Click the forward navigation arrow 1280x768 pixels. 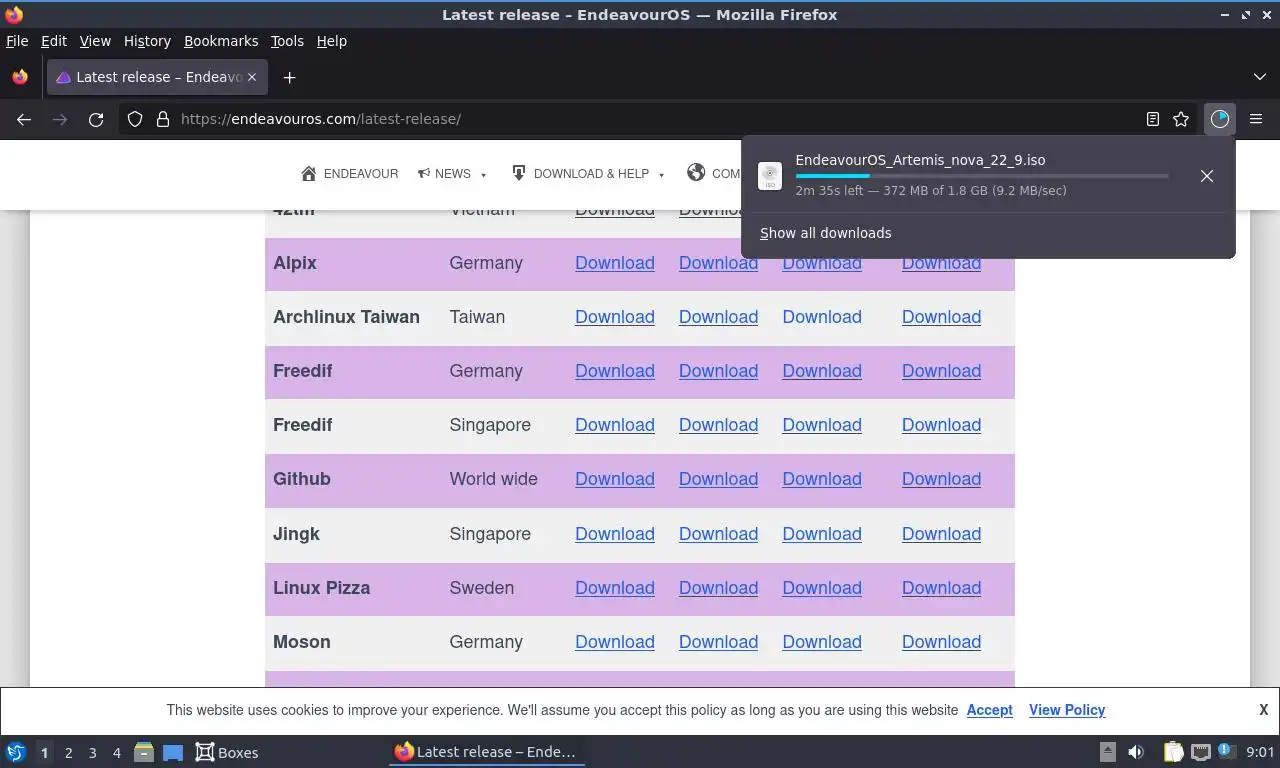60,119
